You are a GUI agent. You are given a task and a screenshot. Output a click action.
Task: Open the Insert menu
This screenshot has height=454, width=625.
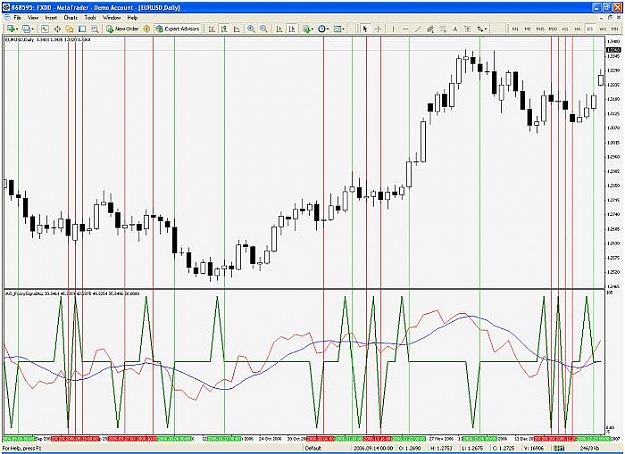[51, 18]
